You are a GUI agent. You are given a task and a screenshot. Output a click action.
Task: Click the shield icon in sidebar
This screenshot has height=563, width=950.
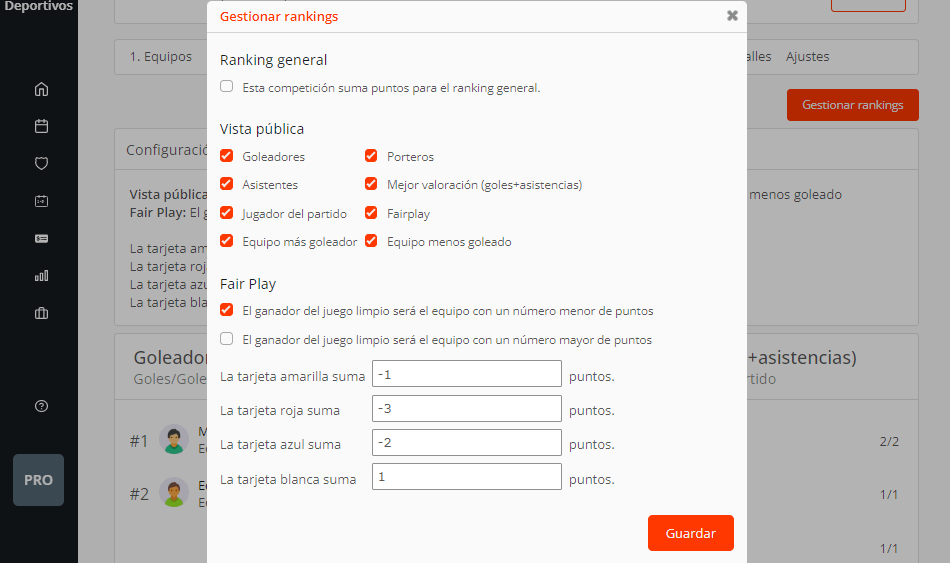click(41, 163)
